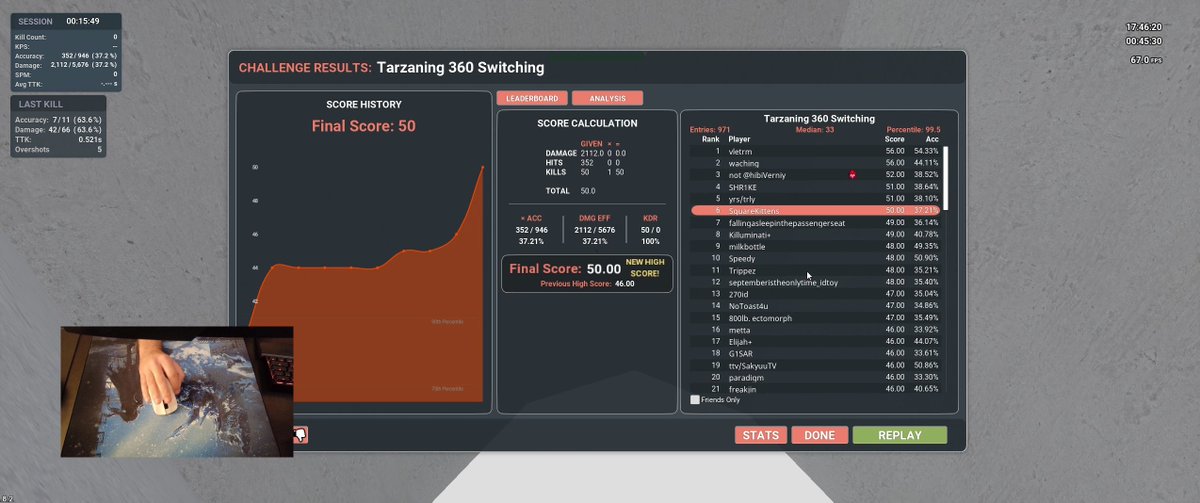1200x503 pixels.
Task: Click the thumbs-down dislike icon
Action: [x=301, y=435]
